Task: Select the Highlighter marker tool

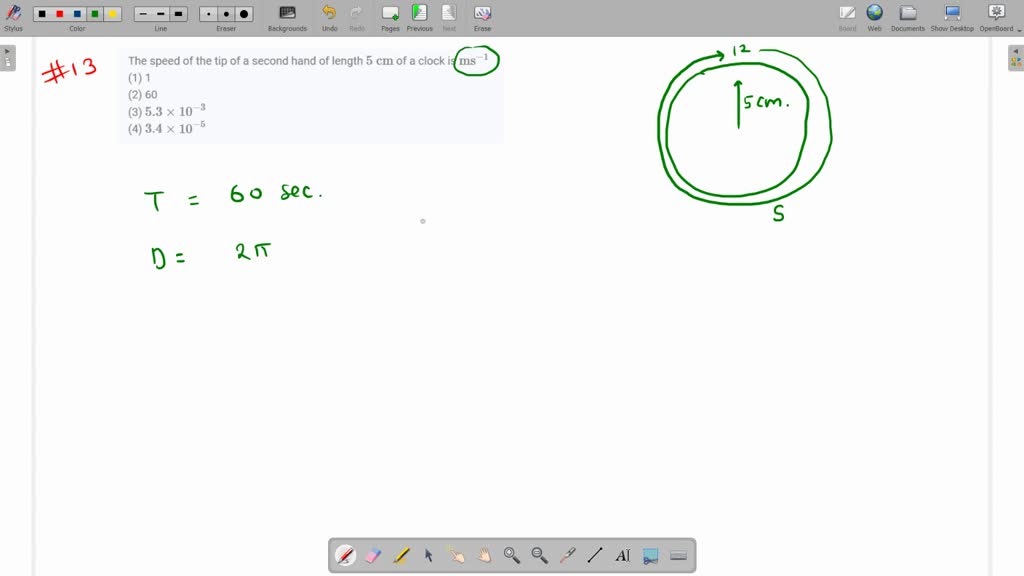Action: pyautogui.click(x=401, y=556)
